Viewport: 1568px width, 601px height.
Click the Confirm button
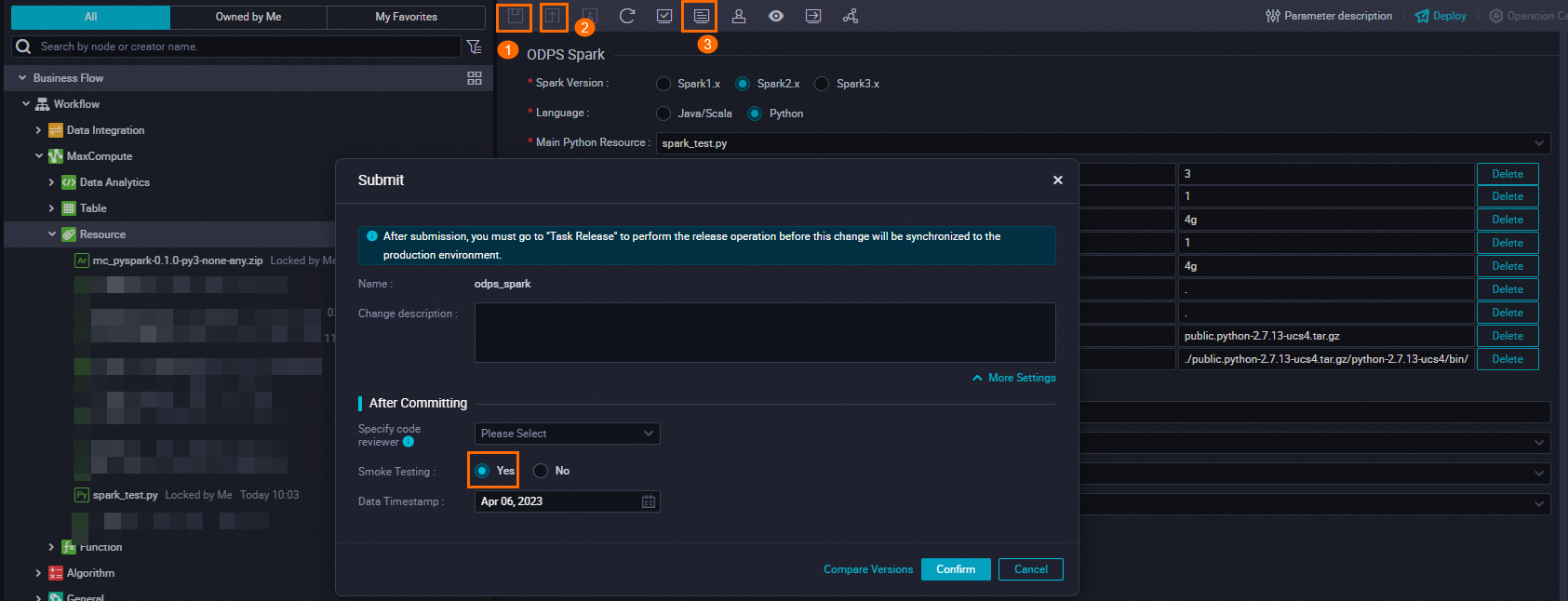[x=956, y=569]
